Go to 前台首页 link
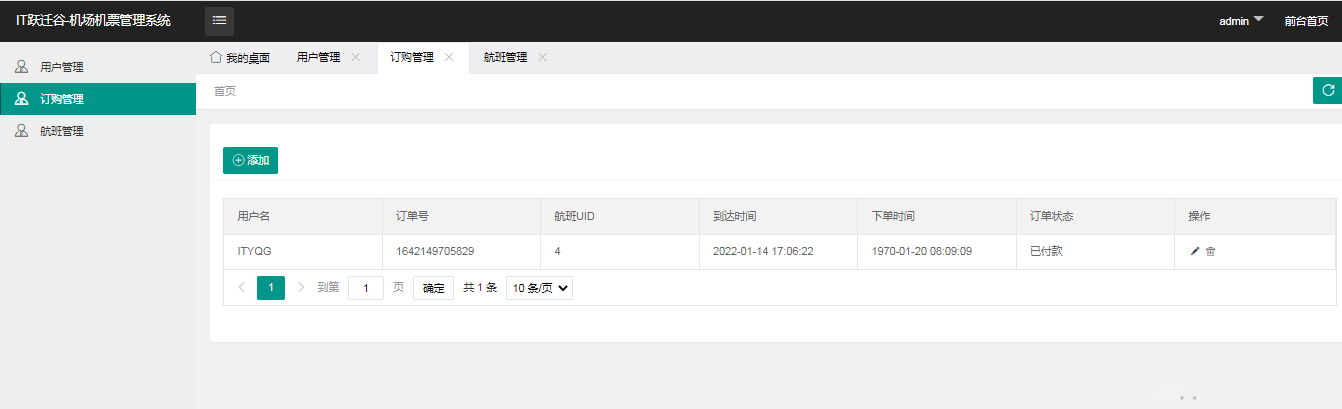 1306,21
